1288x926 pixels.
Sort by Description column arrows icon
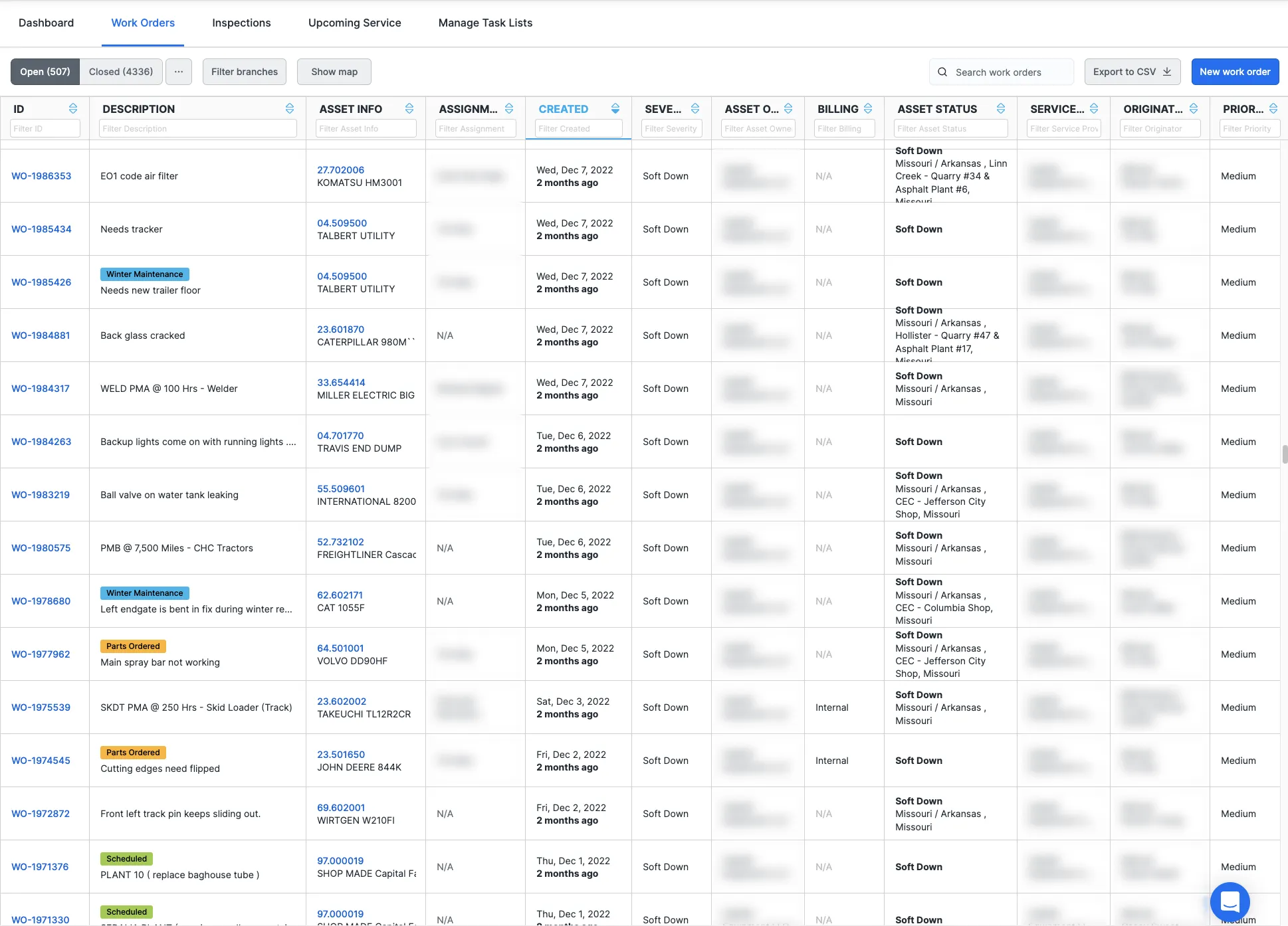pos(290,108)
